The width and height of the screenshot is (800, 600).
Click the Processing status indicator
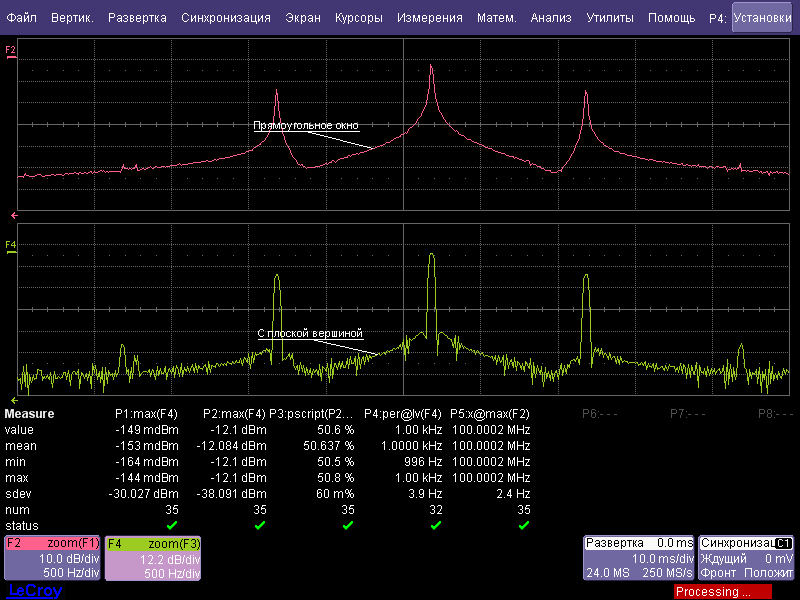coord(722,592)
